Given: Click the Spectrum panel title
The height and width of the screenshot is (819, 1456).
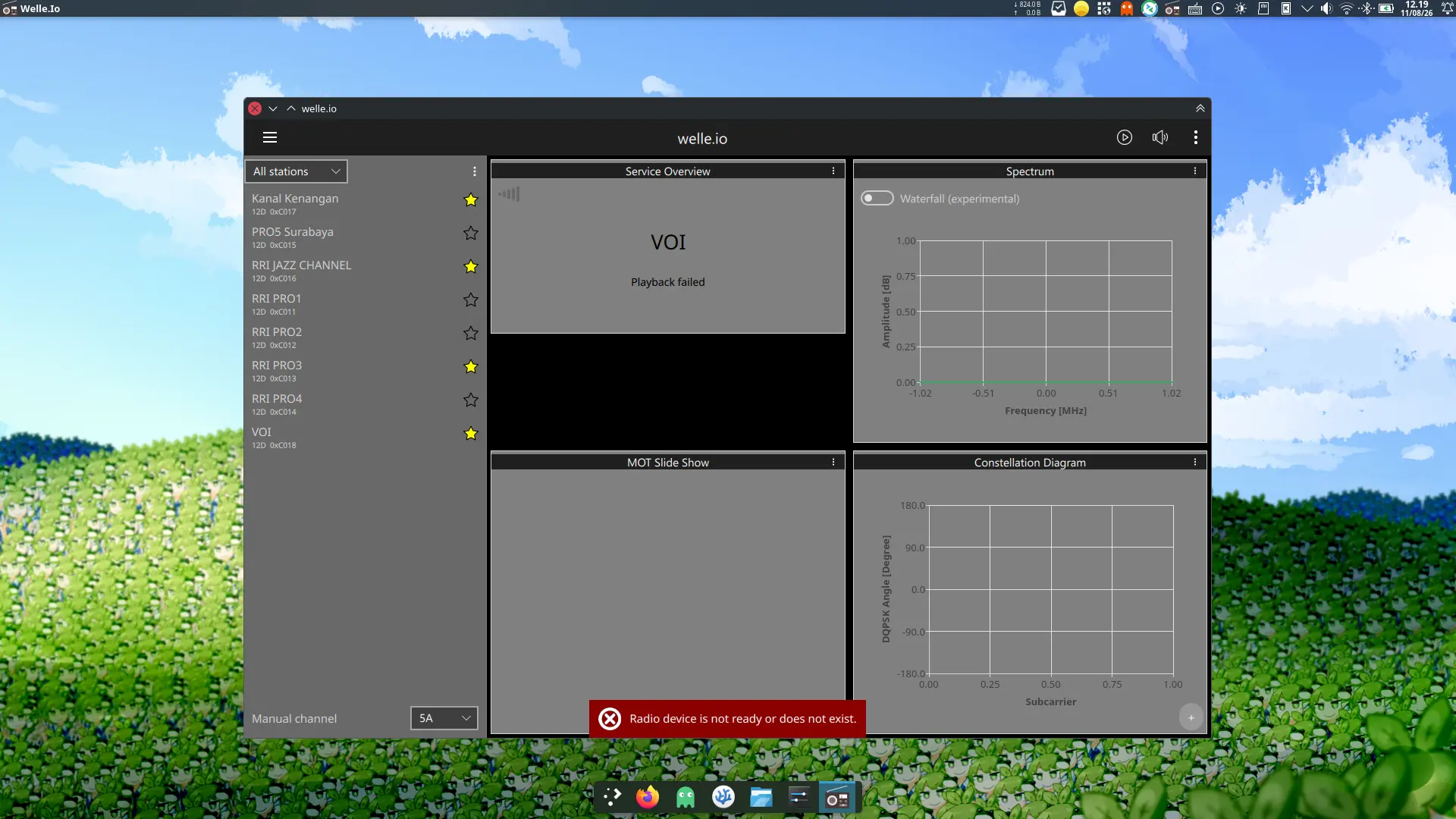Looking at the screenshot, I should (x=1030, y=171).
